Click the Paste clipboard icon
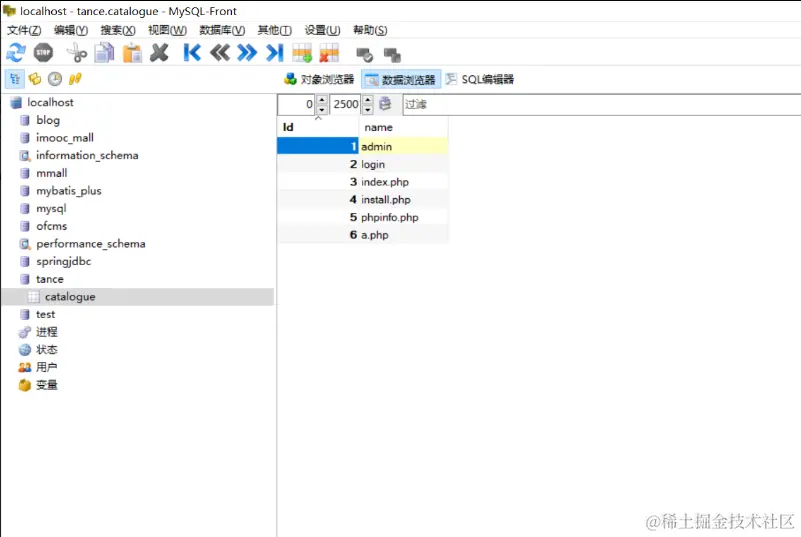 132,53
